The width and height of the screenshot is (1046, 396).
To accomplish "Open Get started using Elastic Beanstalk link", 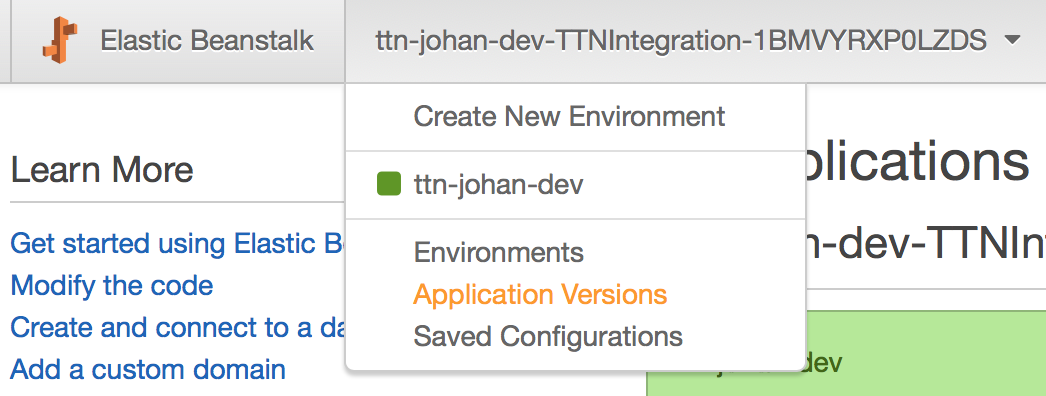I will pos(177,244).
